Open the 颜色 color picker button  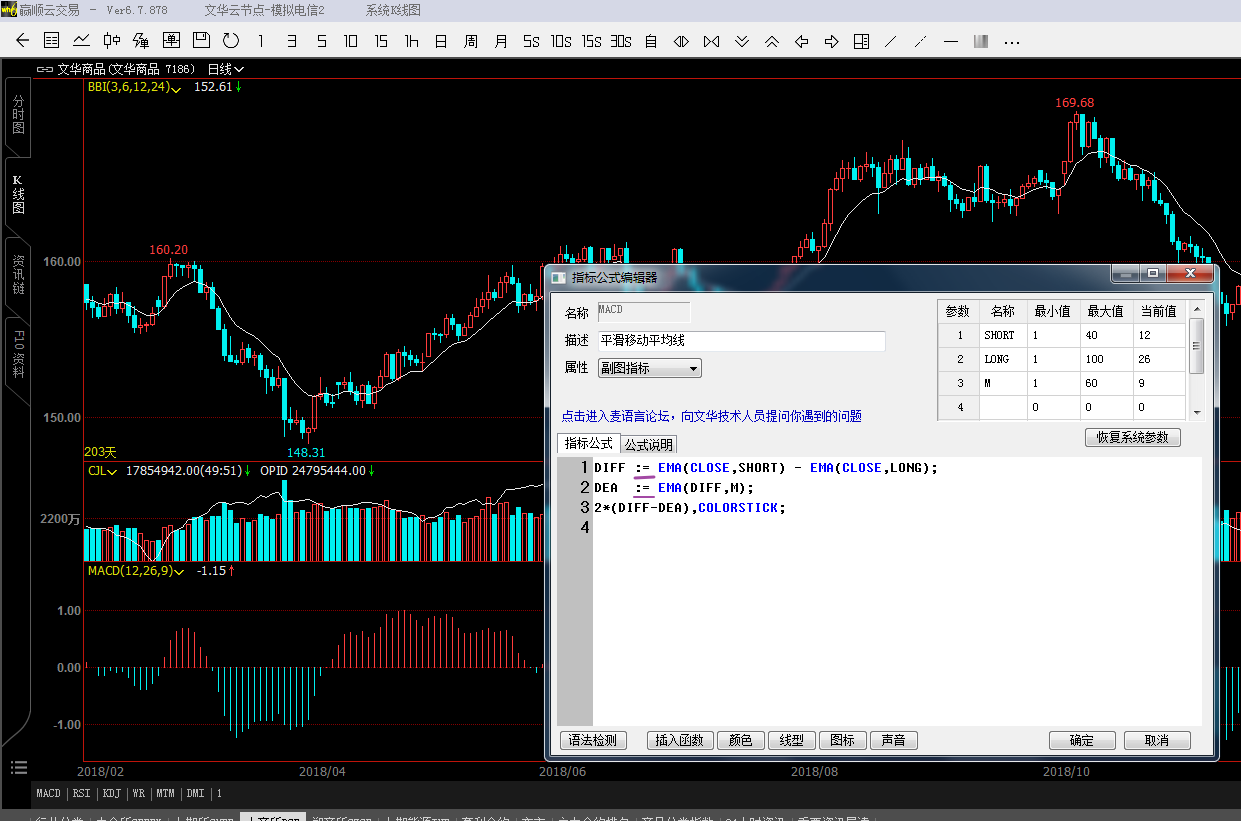pos(740,741)
